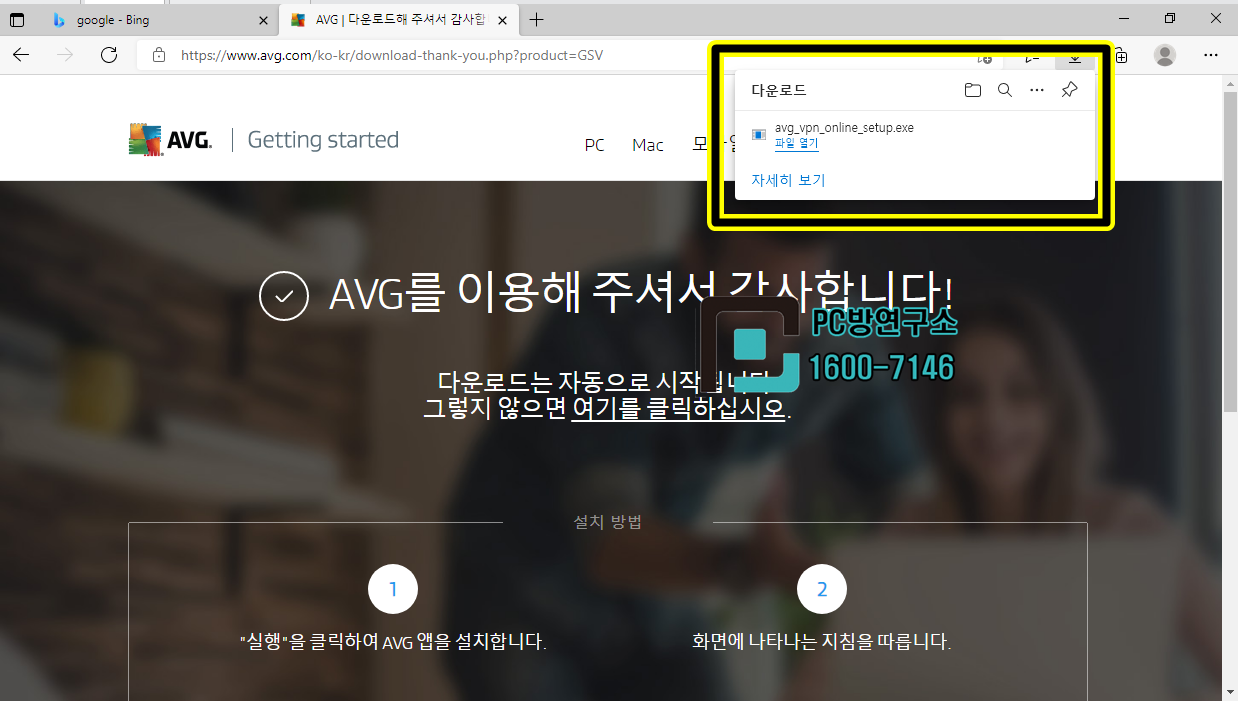Image resolution: width=1238 pixels, height=701 pixels.
Task: Open the tab actions menu icon
Action: pyautogui.click(x=17, y=19)
